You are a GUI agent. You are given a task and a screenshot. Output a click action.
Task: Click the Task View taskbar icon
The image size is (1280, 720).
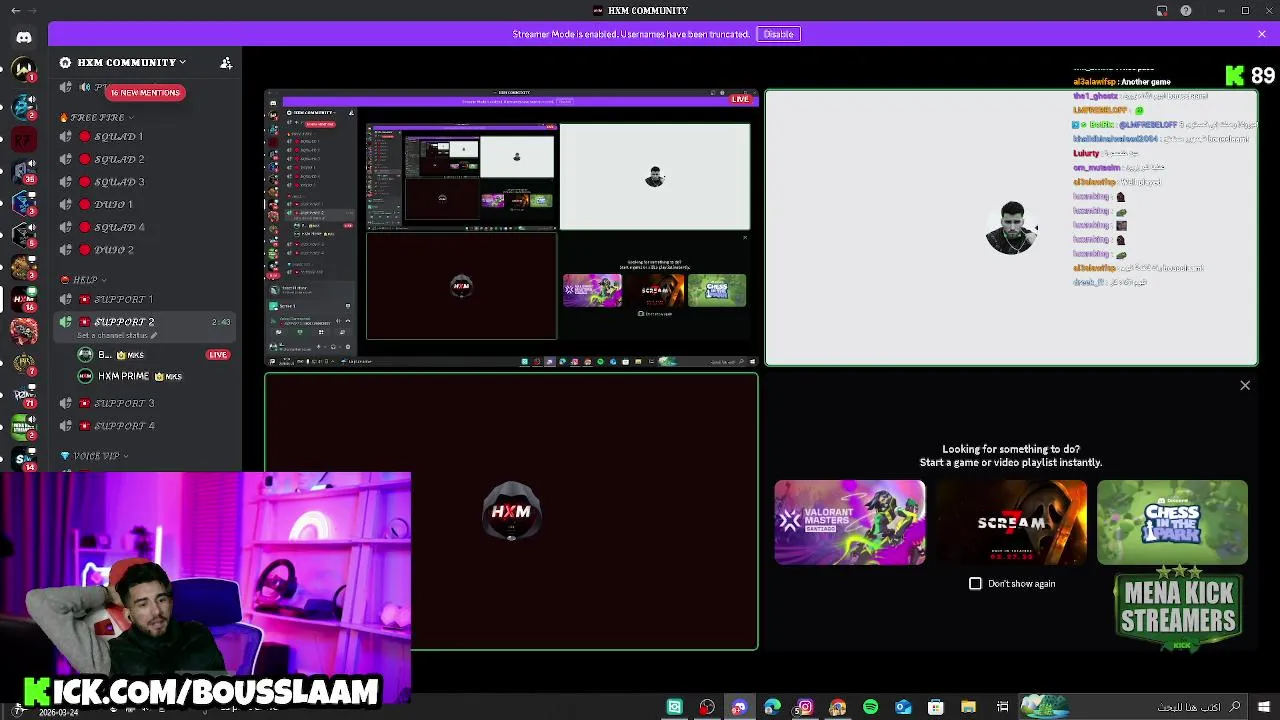click(1002, 707)
